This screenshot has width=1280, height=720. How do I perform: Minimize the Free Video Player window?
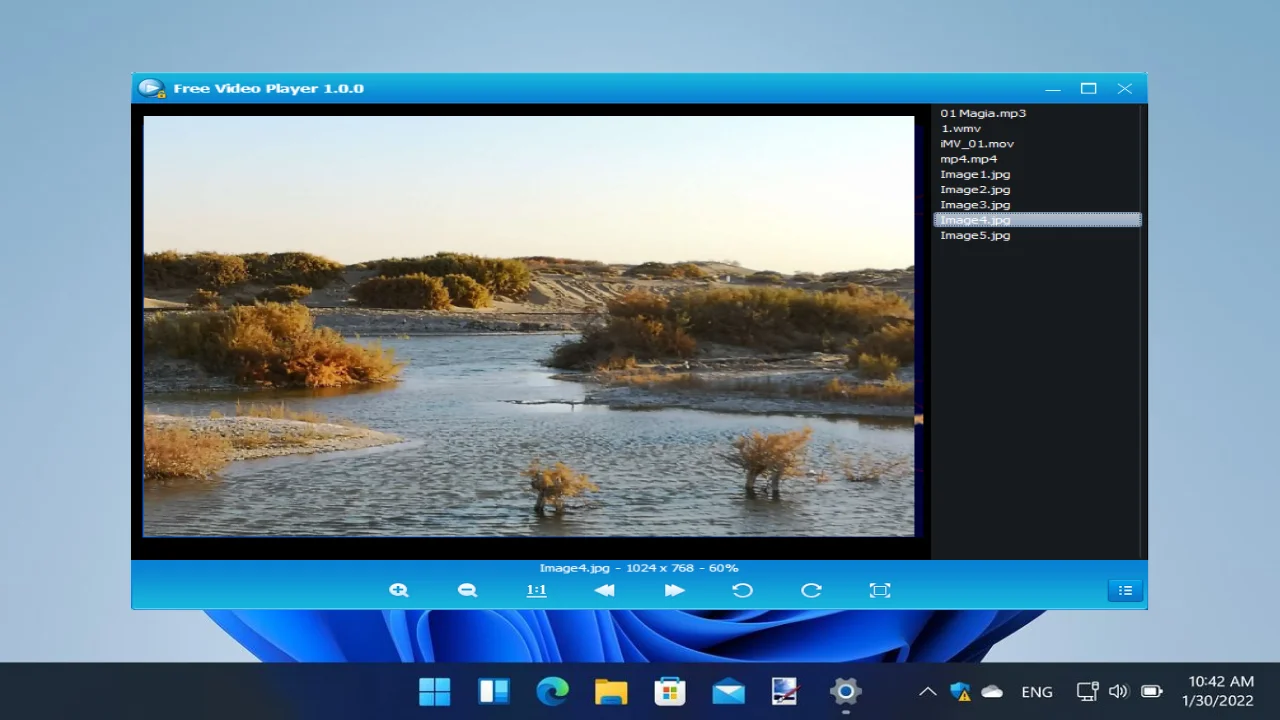(1052, 88)
